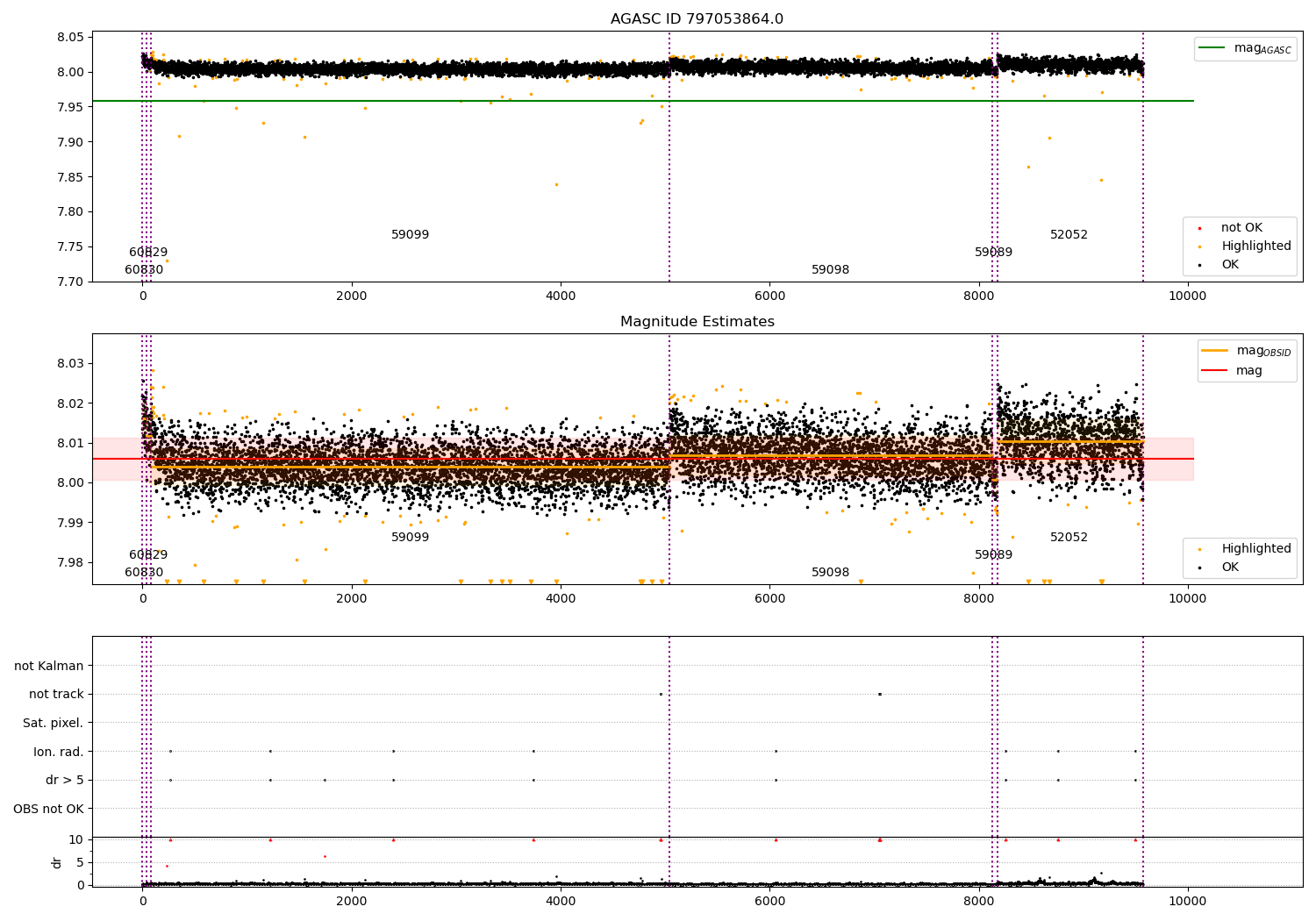The image size is (1316, 921).
Task: Click the "not OK" legend entry
Action: (x=1241, y=228)
